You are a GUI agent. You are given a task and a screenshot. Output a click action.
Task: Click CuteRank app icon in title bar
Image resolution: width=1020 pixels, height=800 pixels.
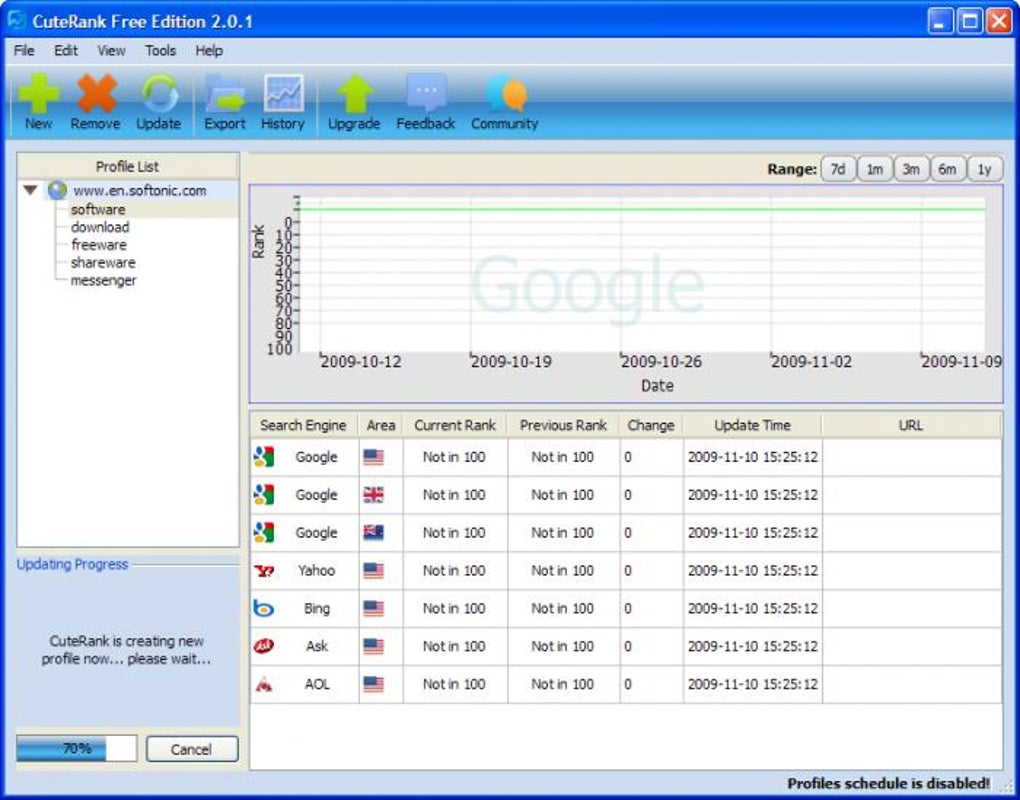click(x=16, y=20)
